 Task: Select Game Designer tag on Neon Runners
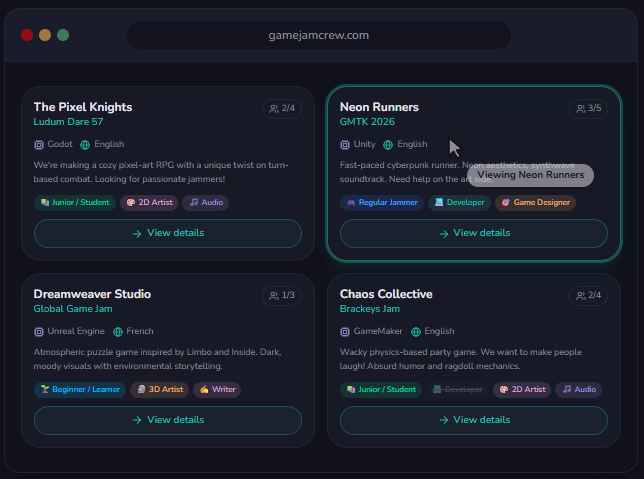tap(535, 202)
